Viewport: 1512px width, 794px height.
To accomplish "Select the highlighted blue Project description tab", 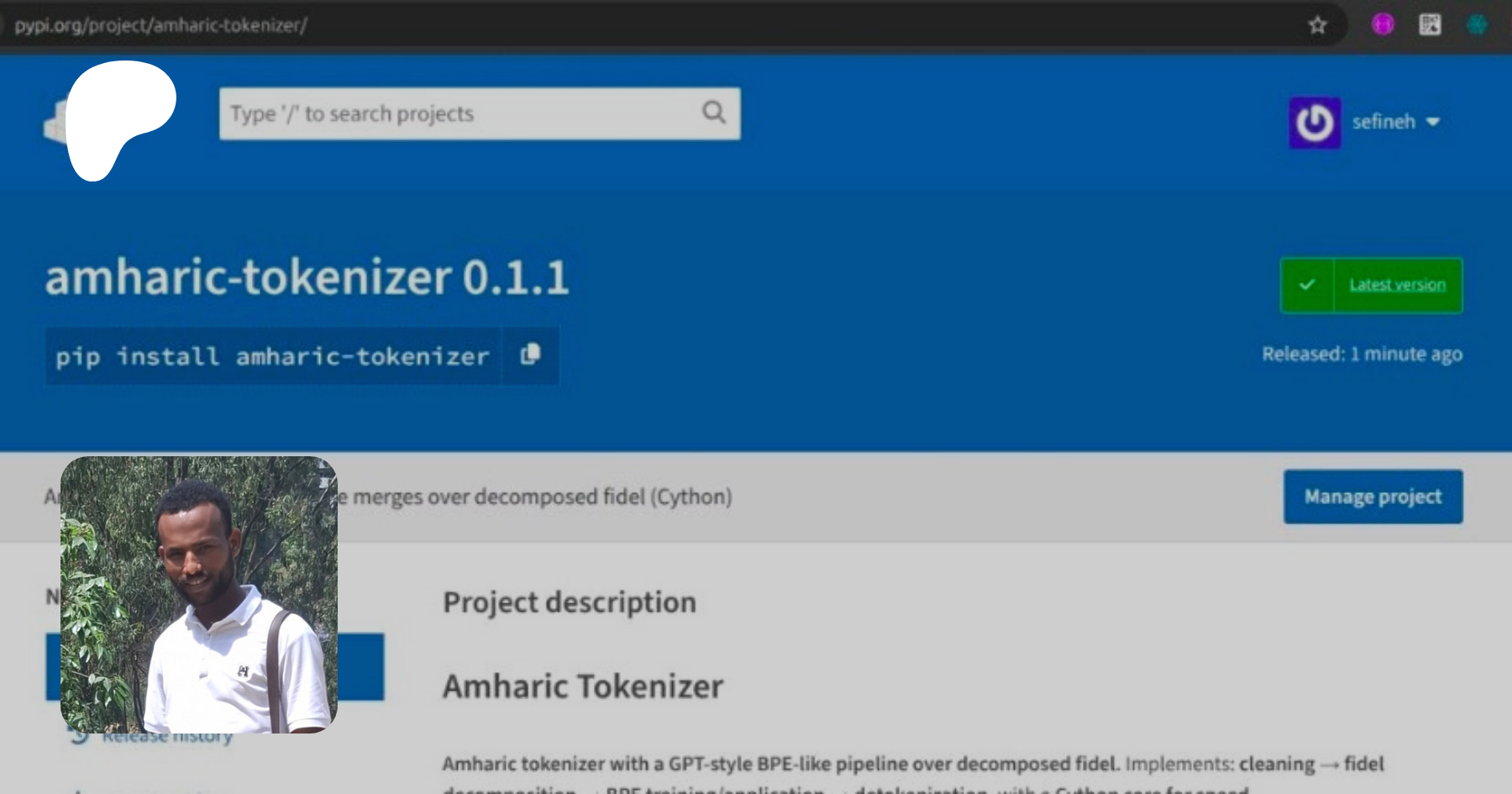I will pos(361,666).
